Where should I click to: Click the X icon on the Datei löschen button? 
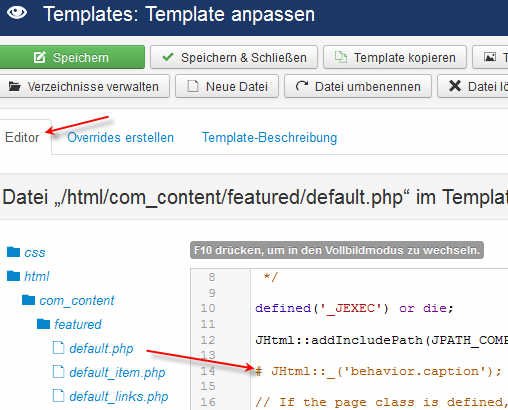[x=455, y=86]
